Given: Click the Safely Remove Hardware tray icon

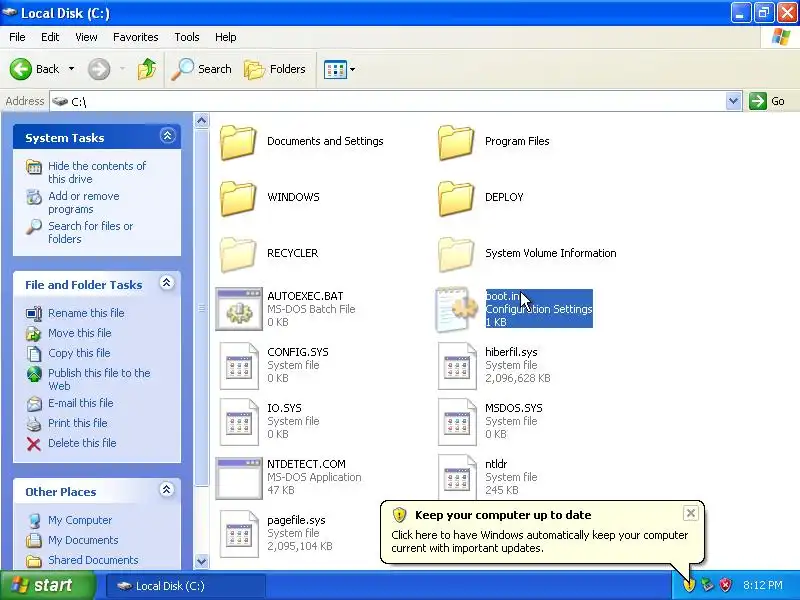Looking at the screenshot, I should pyautogui.click(x=707, y=585).
